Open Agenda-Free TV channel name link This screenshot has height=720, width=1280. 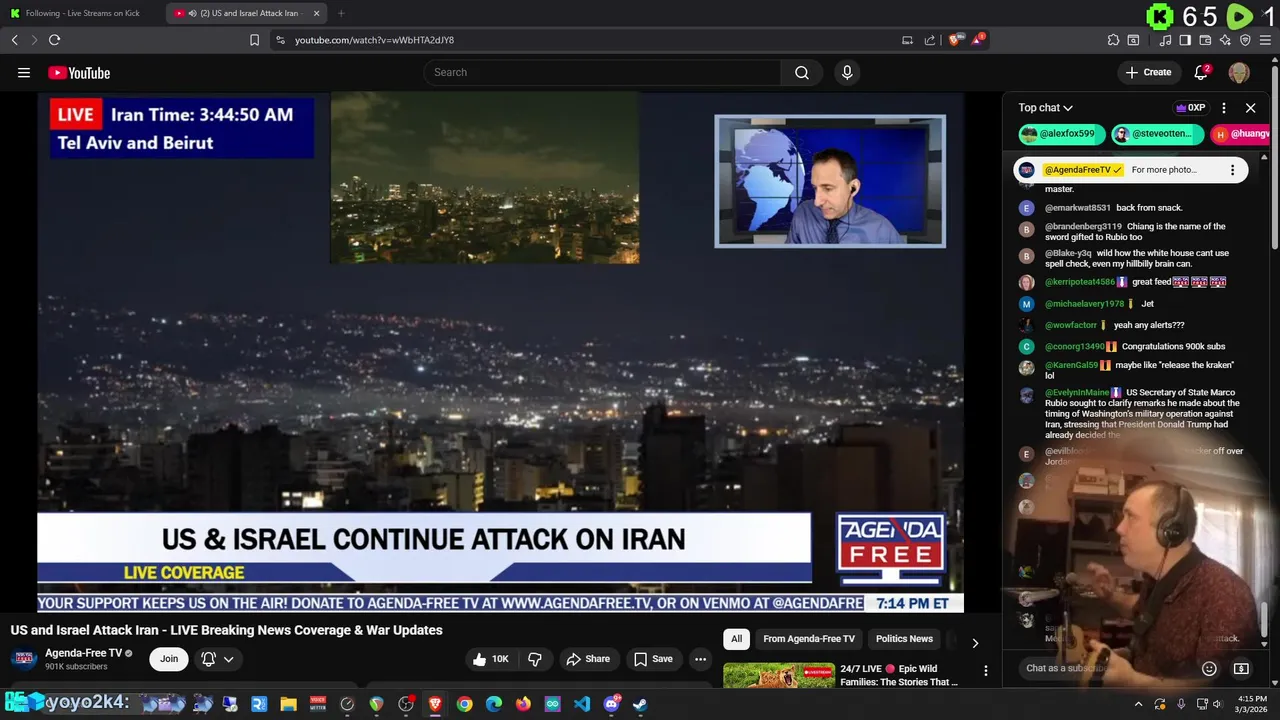(x=83, y=653)
